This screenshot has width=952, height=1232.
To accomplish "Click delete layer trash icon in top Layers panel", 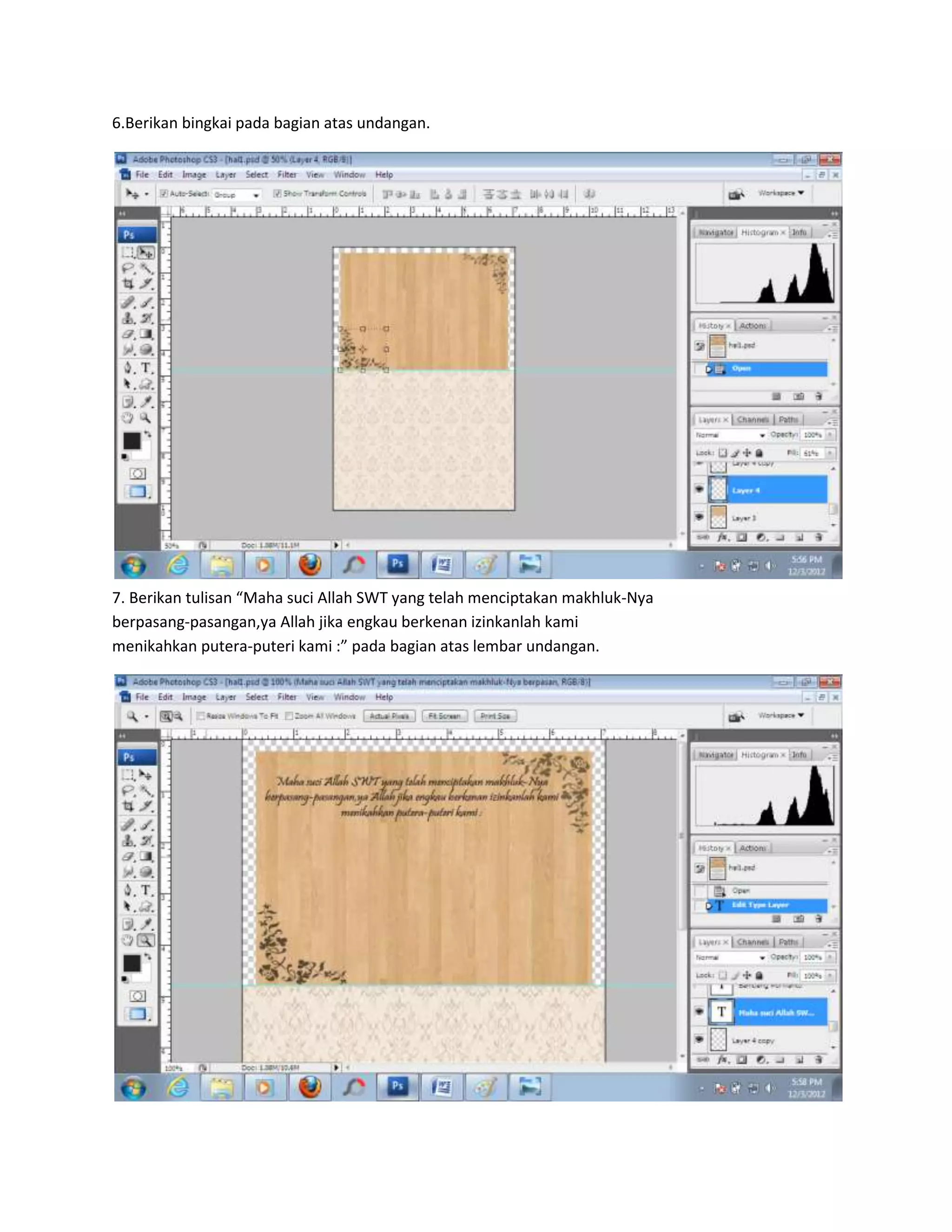I will click(x=818, y=537).
